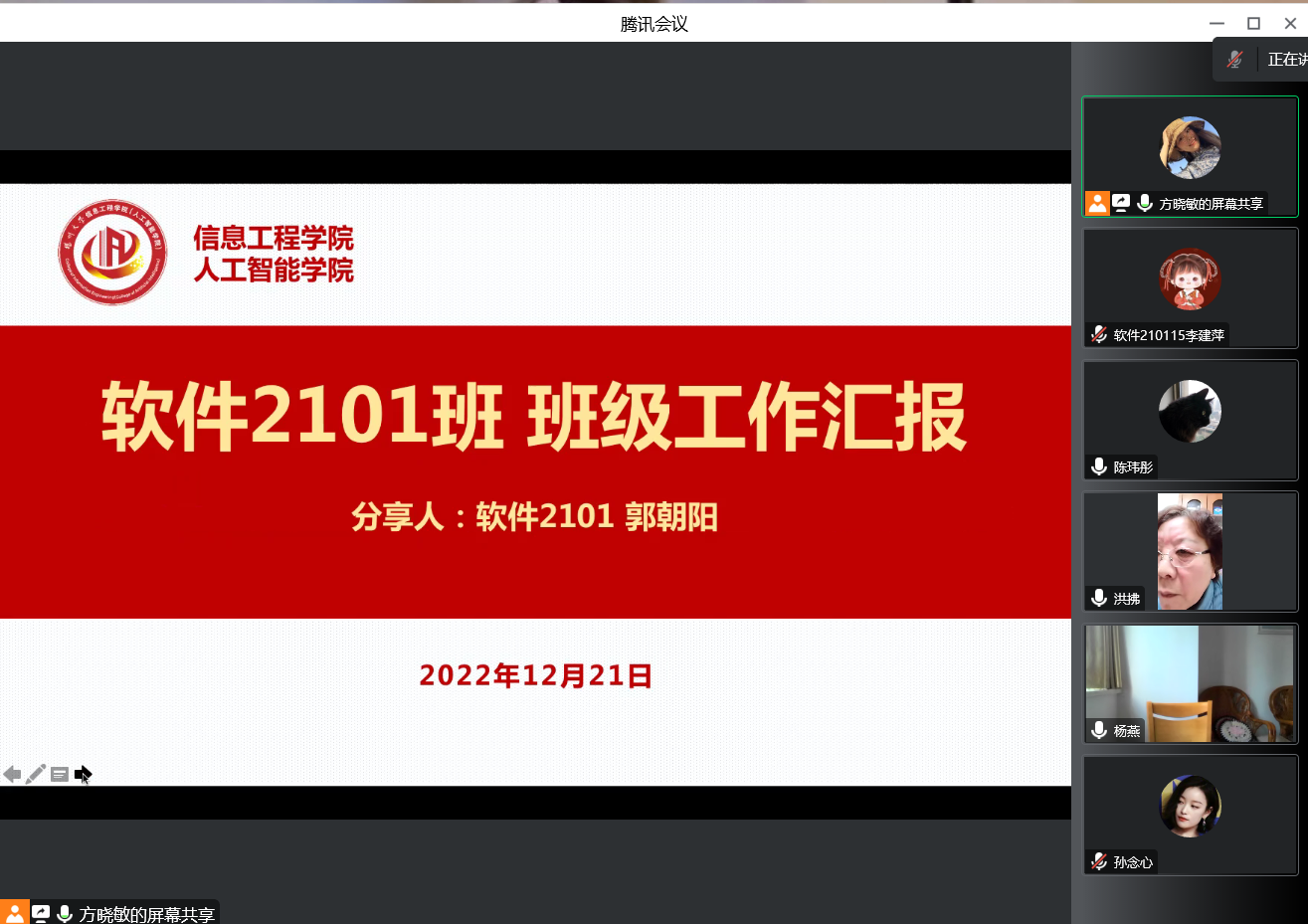Select 方晓敏's avatar in the participant panel
The image size is (1308, 924).
(1190, 147)
